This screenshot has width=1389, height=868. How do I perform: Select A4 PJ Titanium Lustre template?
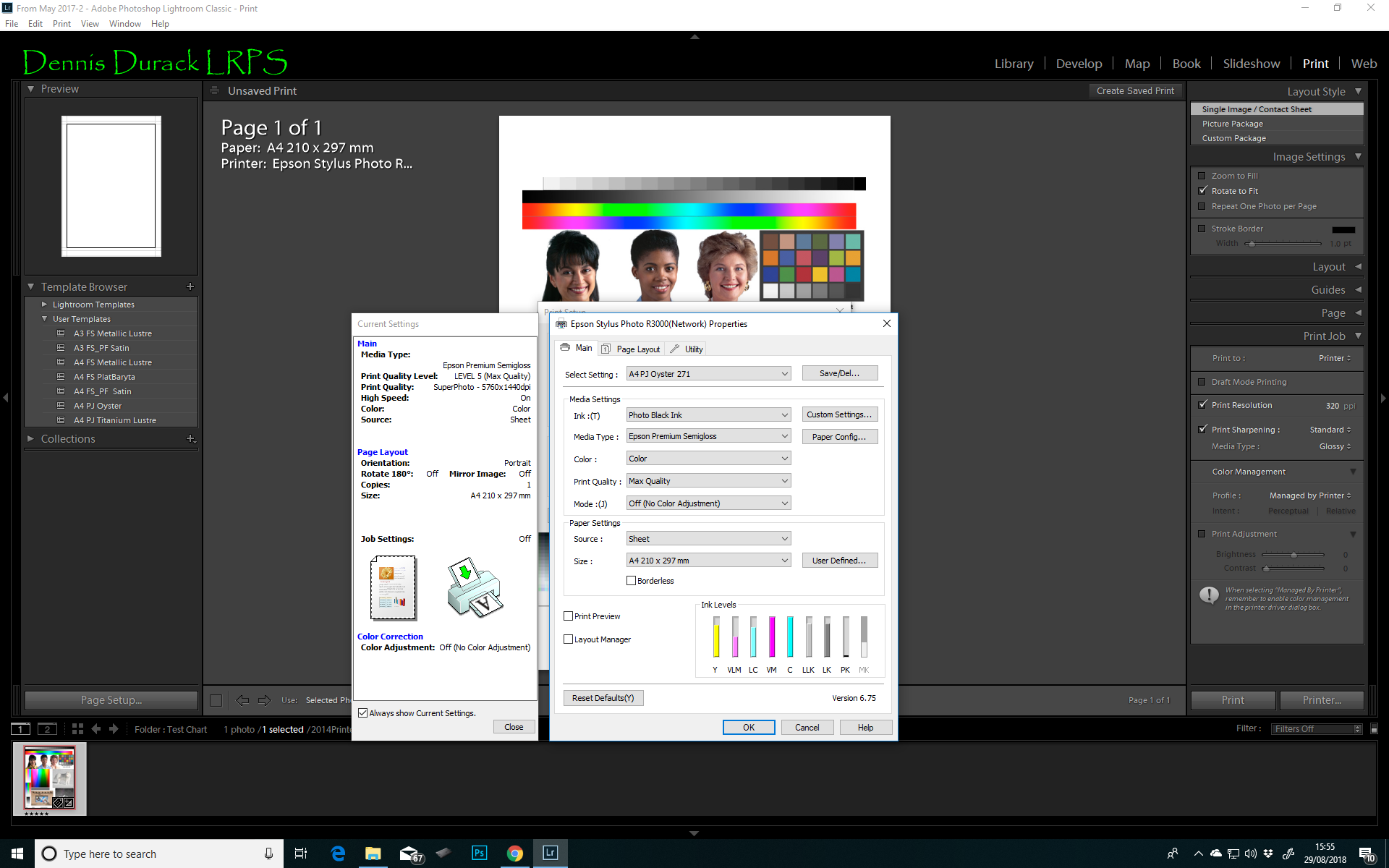[x=115, y=420]
